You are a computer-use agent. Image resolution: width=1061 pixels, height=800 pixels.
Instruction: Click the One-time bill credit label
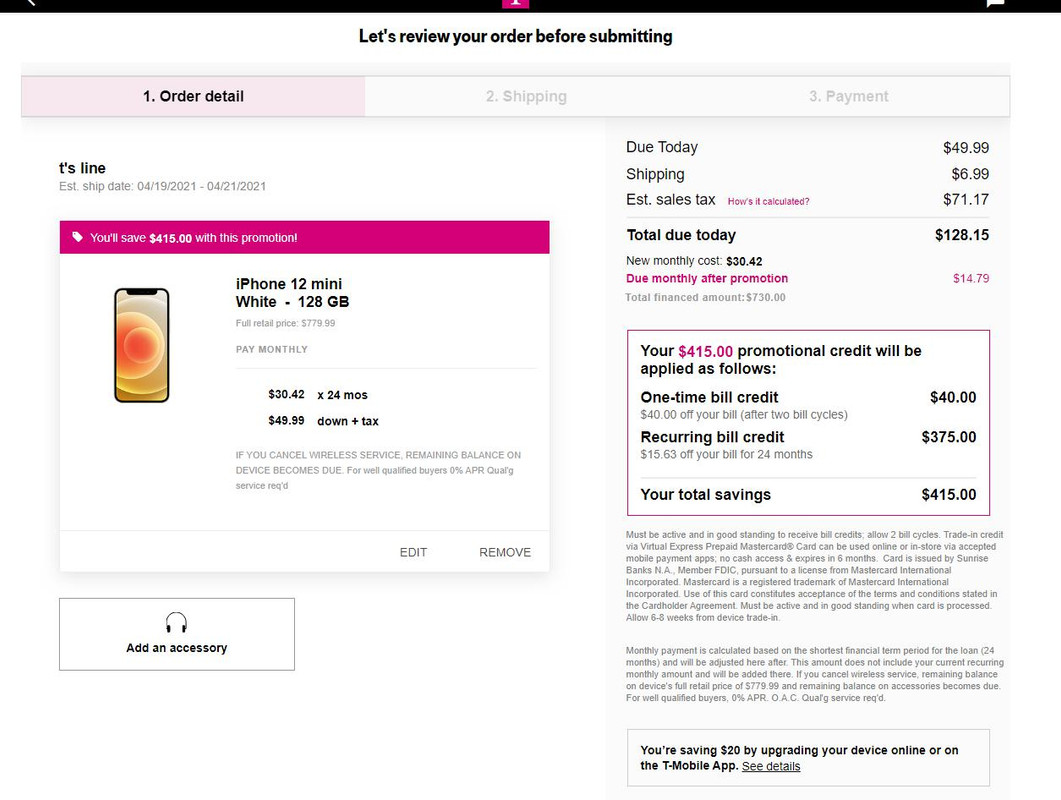pos(709,397)
